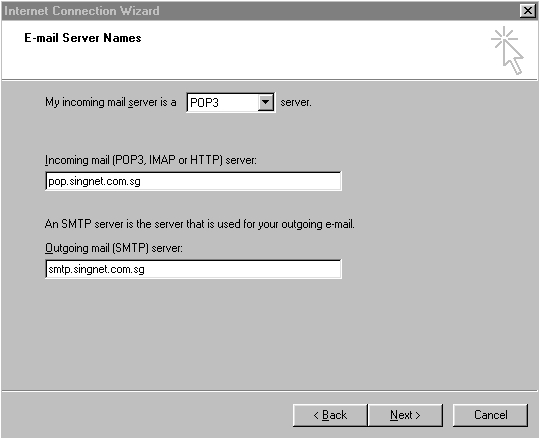Click the "server." text after the dropdown
The width and height of the screenshot is (539, 438).
pyautogui.click(x=296, y=102)
